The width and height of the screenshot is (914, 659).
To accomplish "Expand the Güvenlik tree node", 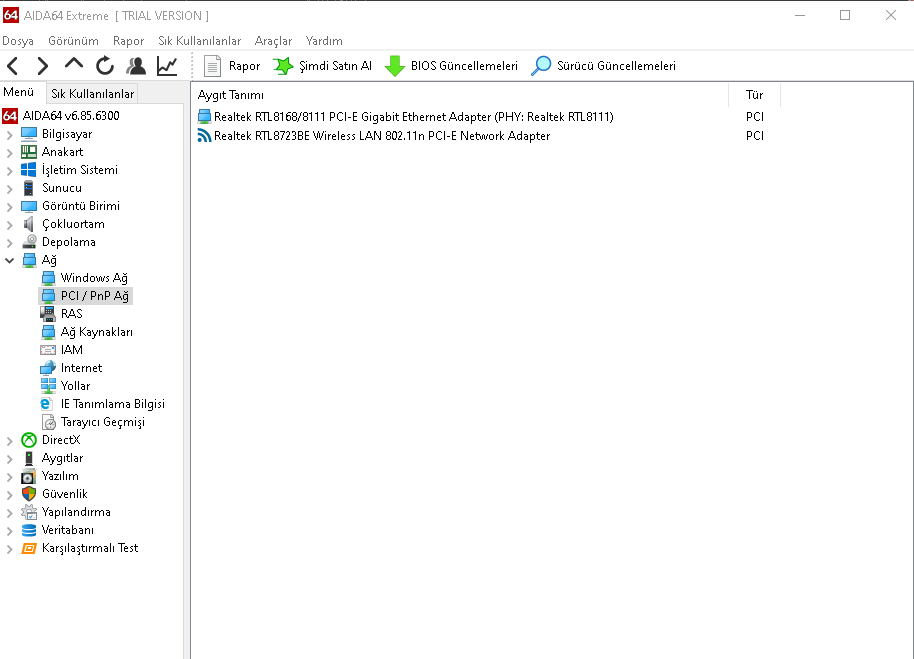I will [x=9, y=495].
